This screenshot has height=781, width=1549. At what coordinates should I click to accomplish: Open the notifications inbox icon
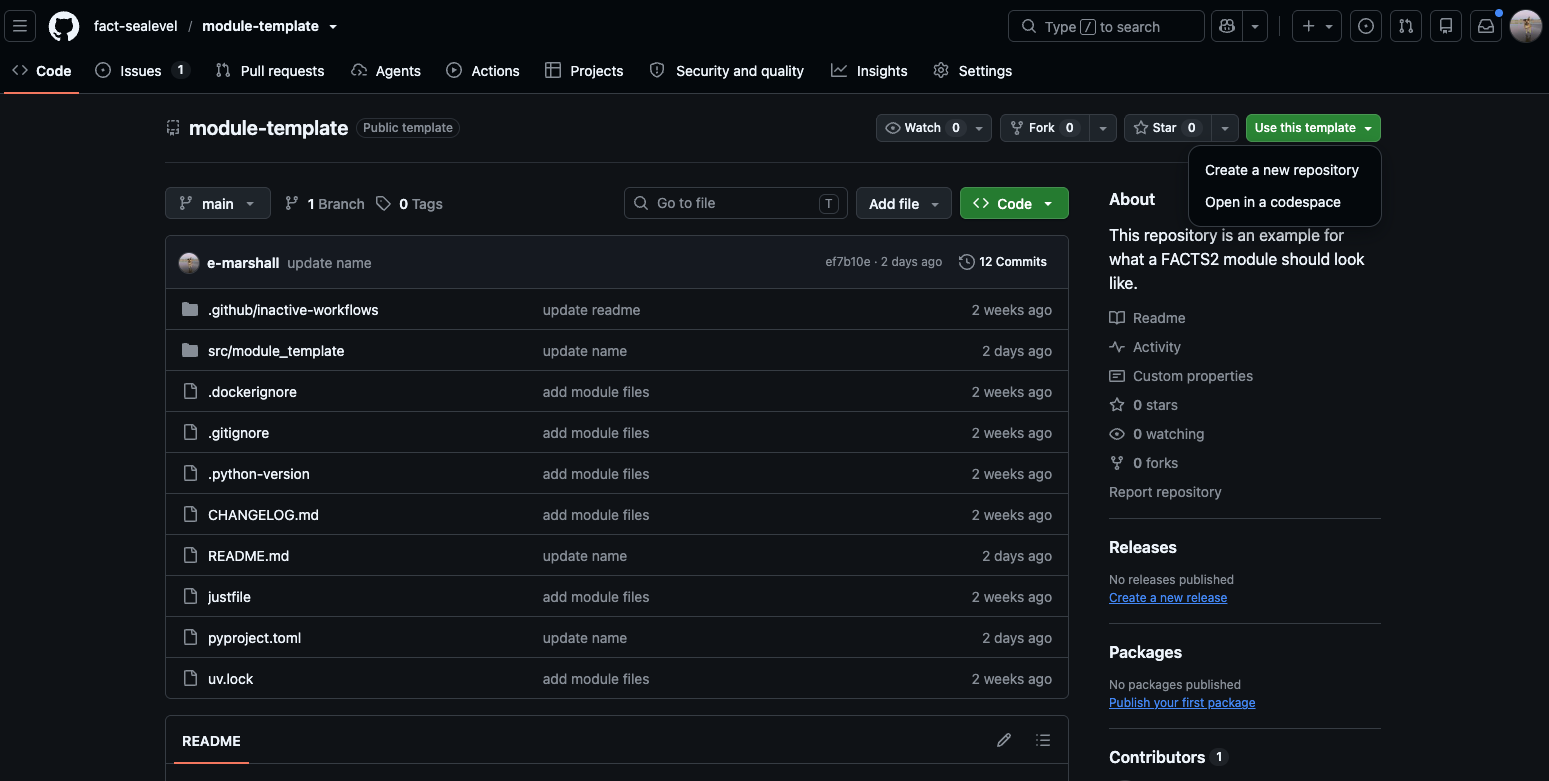(1486, 26)
